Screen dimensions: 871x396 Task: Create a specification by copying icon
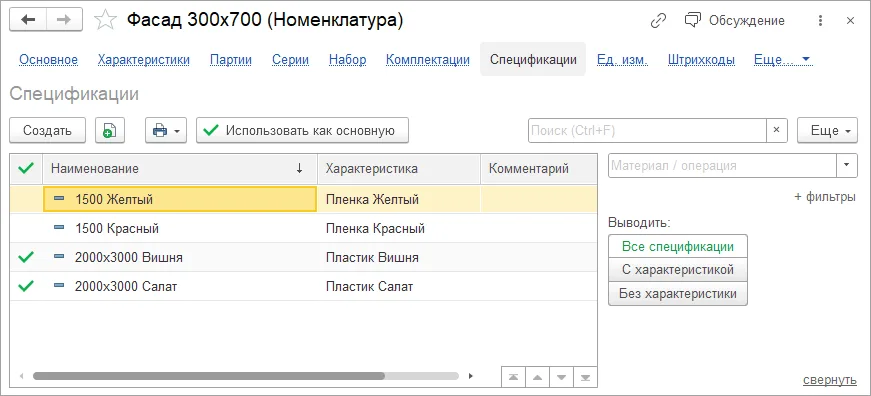110,131
